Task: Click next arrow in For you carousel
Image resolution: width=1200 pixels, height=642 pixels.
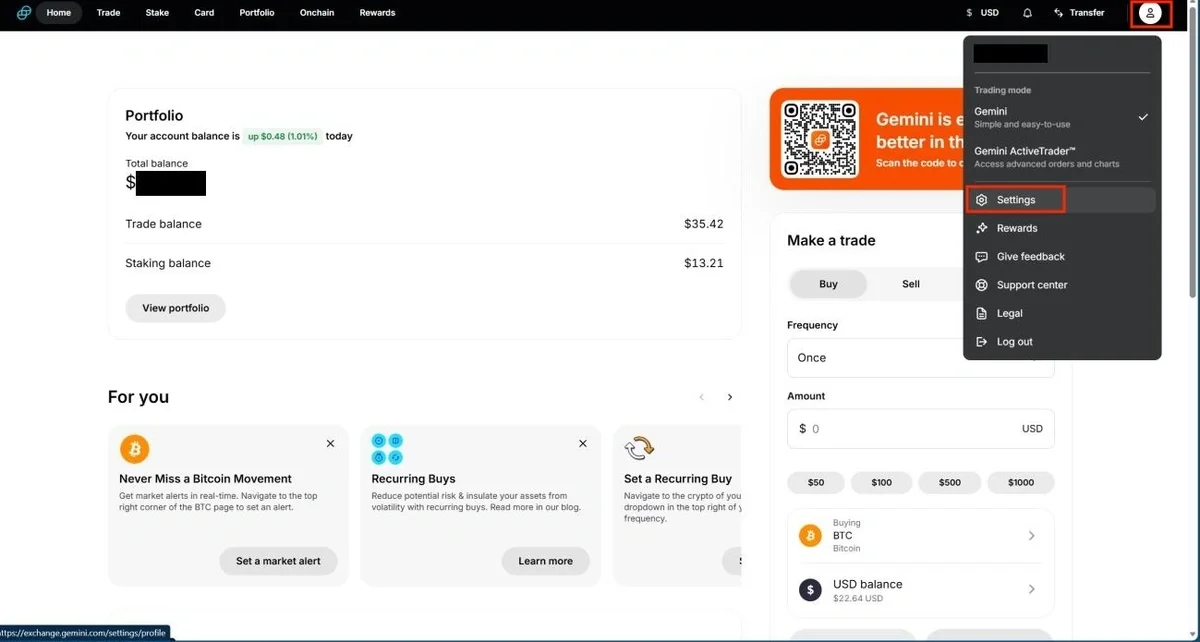Action: [730, 397]
